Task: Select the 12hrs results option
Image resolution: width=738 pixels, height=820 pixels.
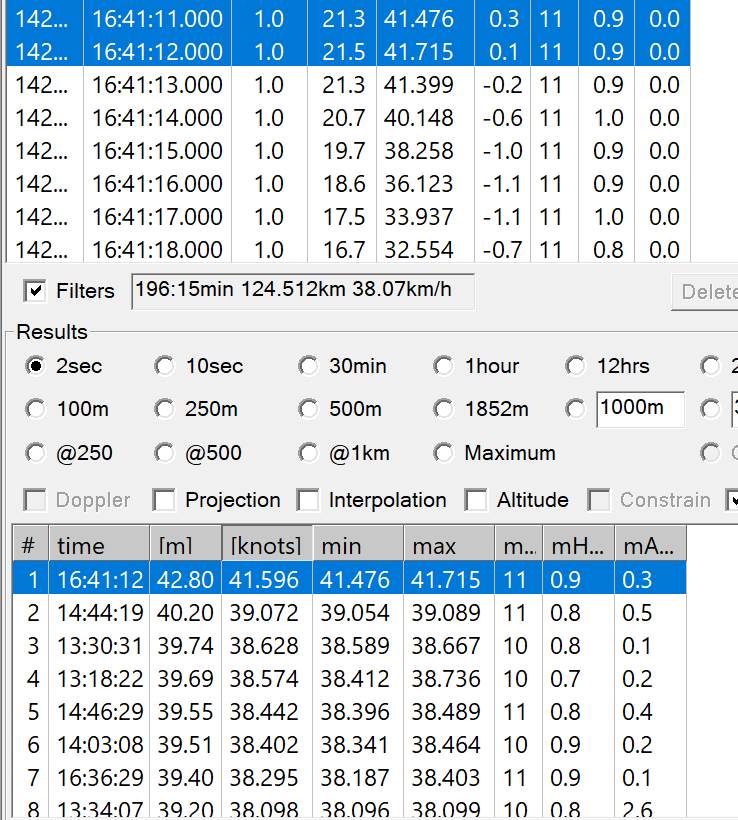Action: [575, 366]
